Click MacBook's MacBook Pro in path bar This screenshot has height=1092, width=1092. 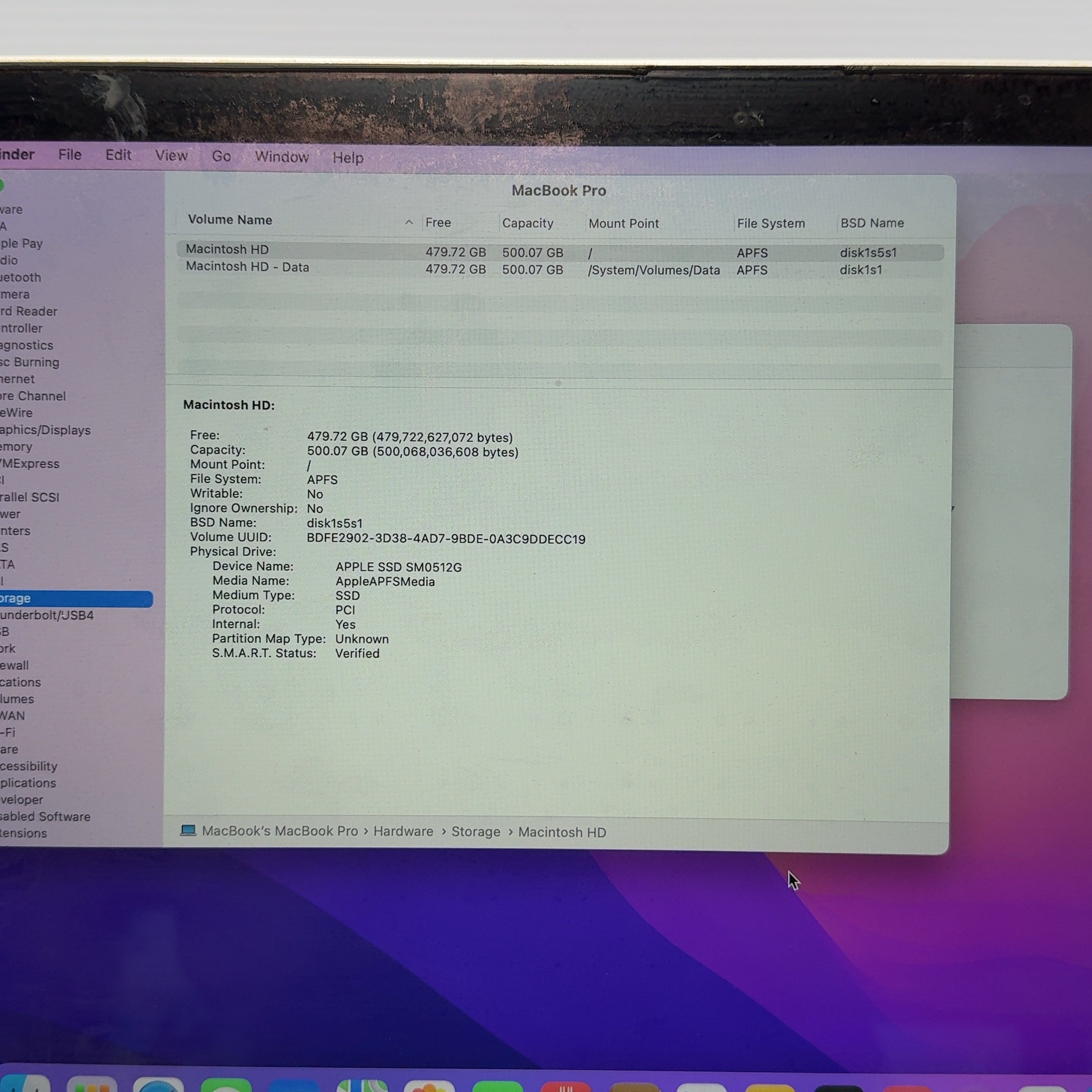[280, 831]
